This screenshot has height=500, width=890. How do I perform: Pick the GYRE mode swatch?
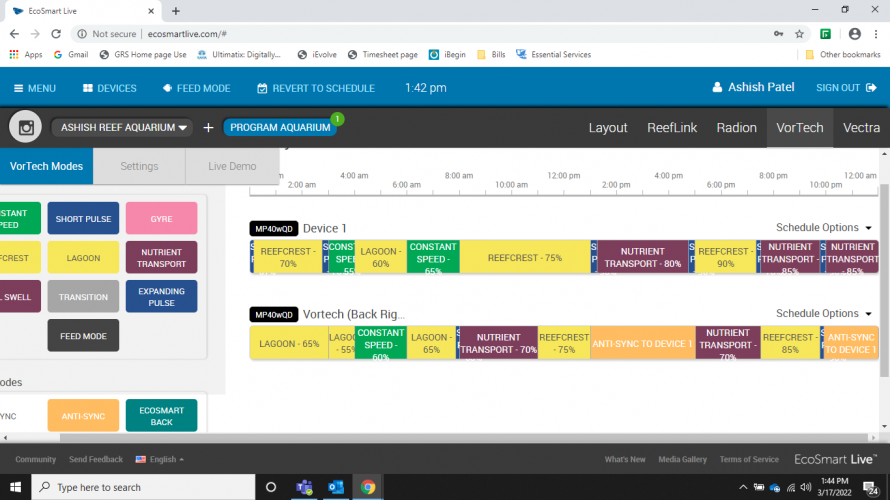(x=161, y=219)
